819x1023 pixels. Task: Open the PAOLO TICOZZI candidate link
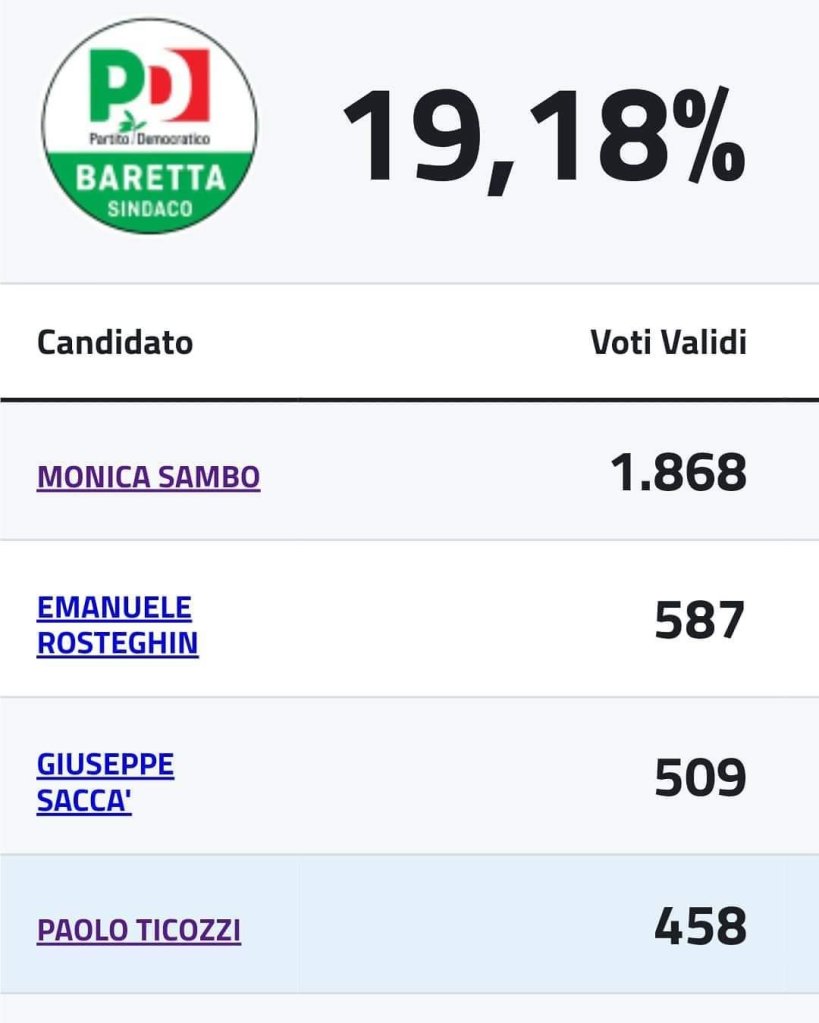coord(139,931)
